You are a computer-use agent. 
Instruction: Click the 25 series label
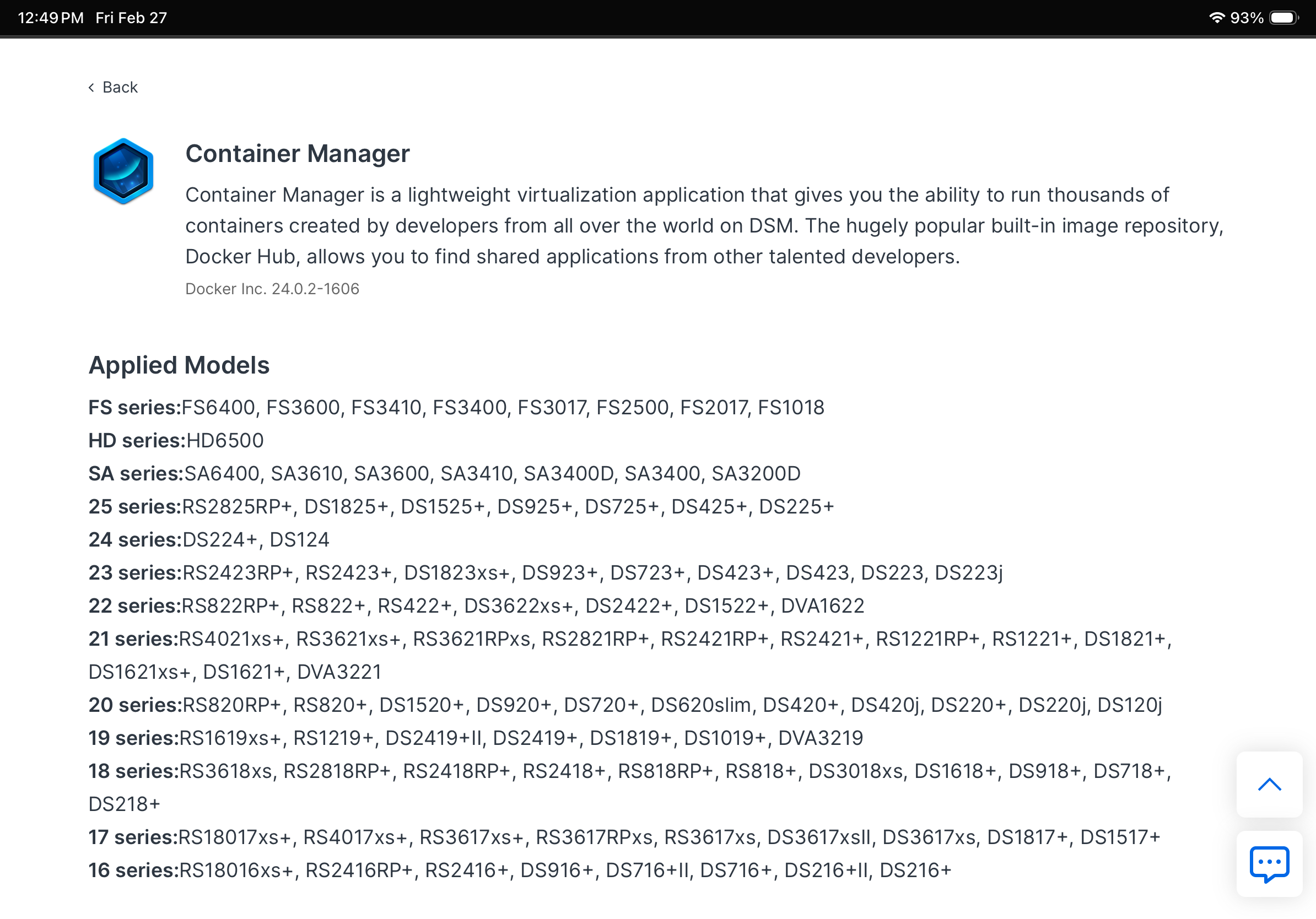pyautogui.click(x=134, y=506)
